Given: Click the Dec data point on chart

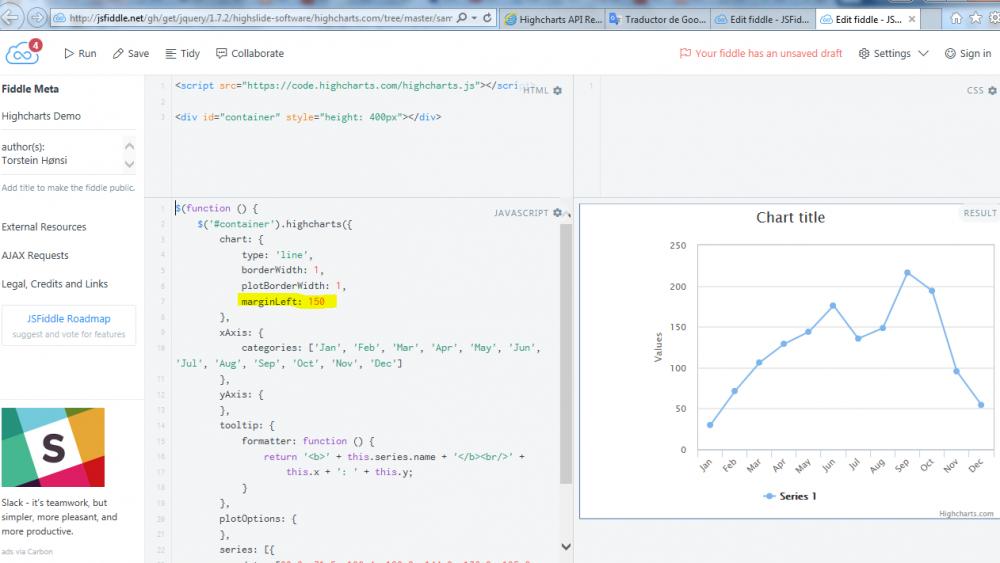Looking at the screenshot, I should (981, 405).
